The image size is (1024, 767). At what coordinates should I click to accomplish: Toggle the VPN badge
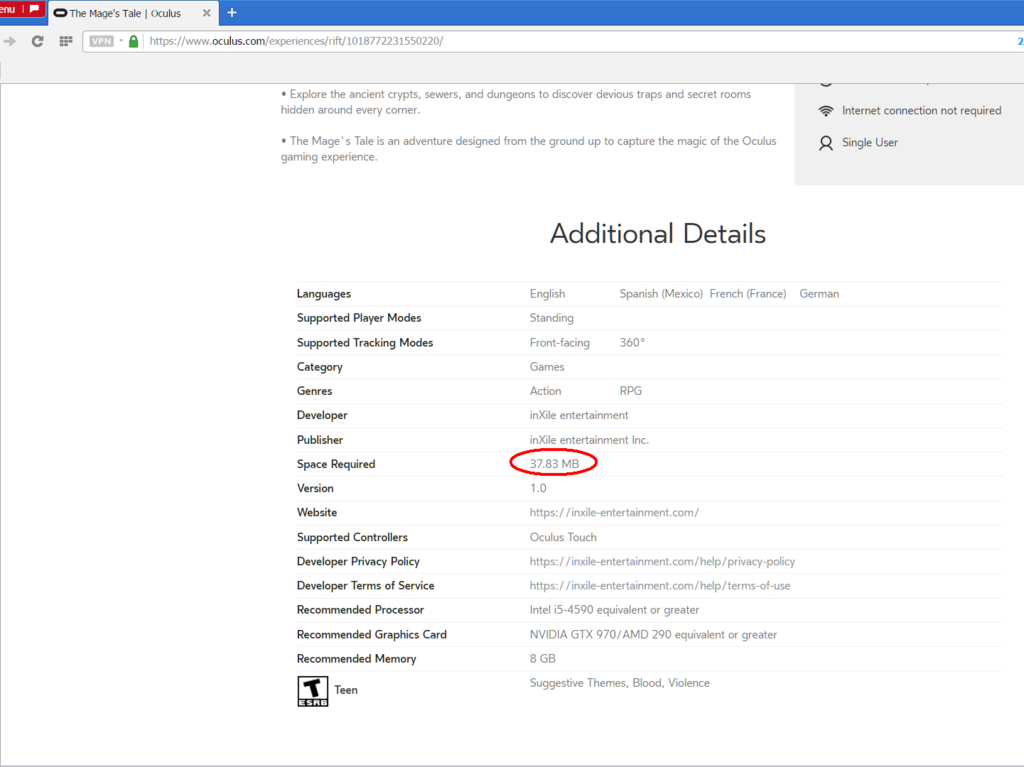click(x=101, y=41)
